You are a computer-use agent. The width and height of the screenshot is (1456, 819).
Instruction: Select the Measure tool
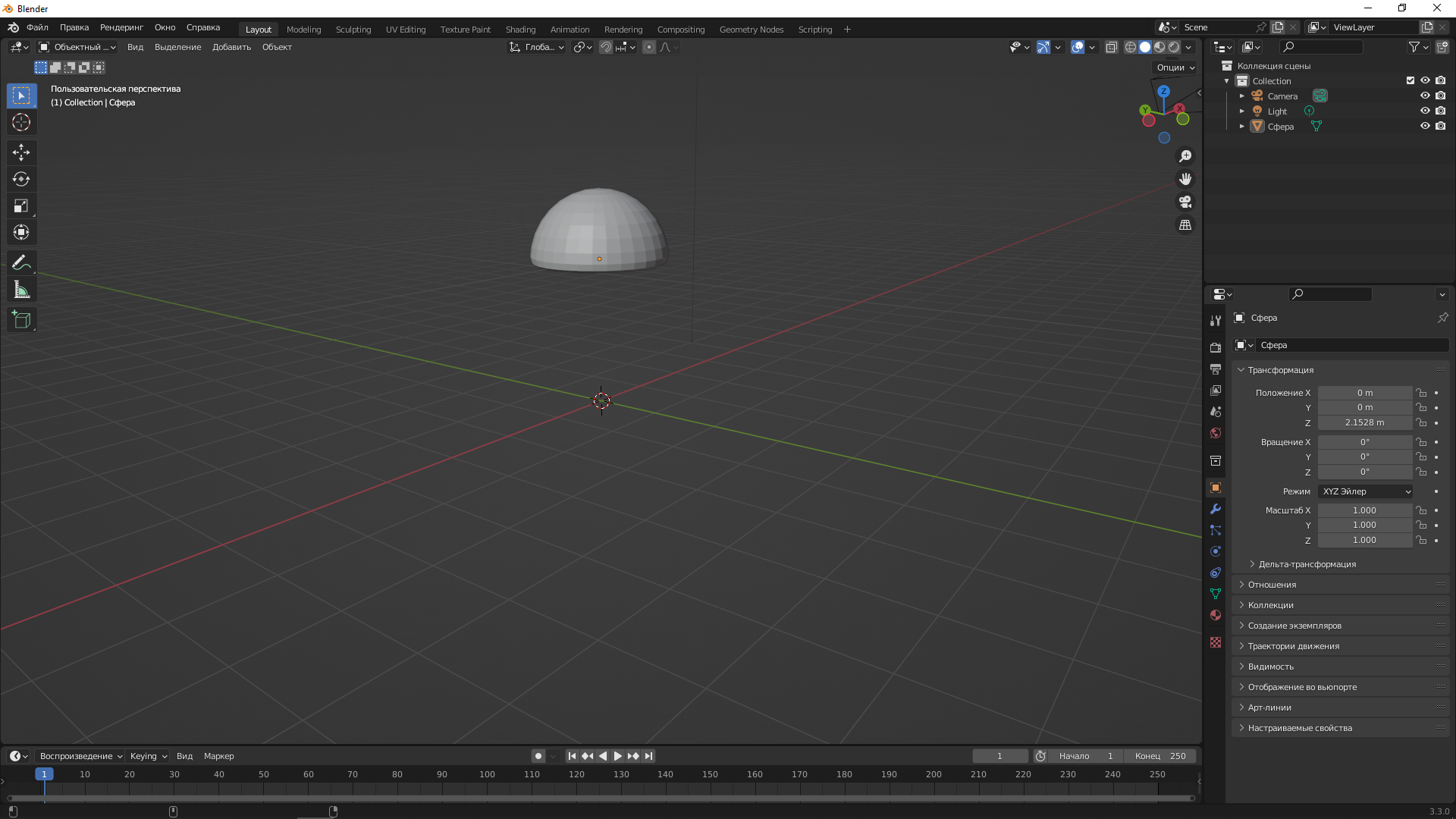click(21, 290)
